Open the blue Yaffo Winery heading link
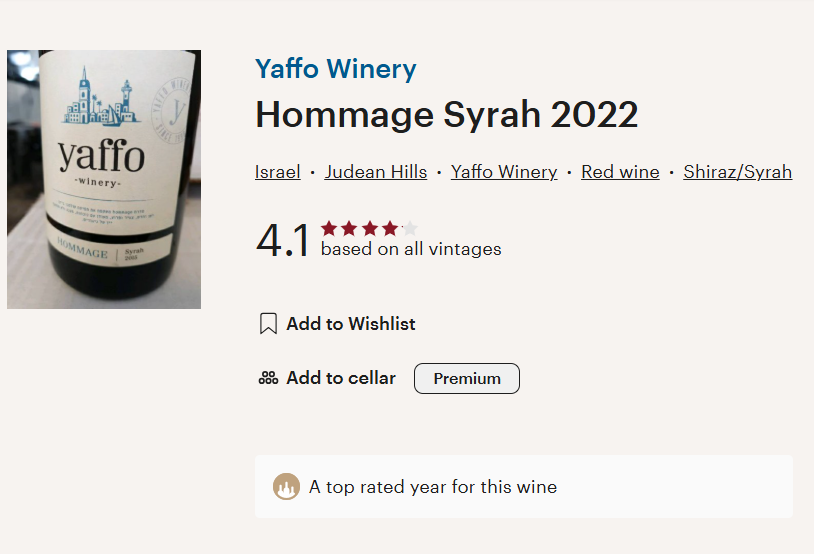Screen dimensions: 814x556 pos(335,69)
